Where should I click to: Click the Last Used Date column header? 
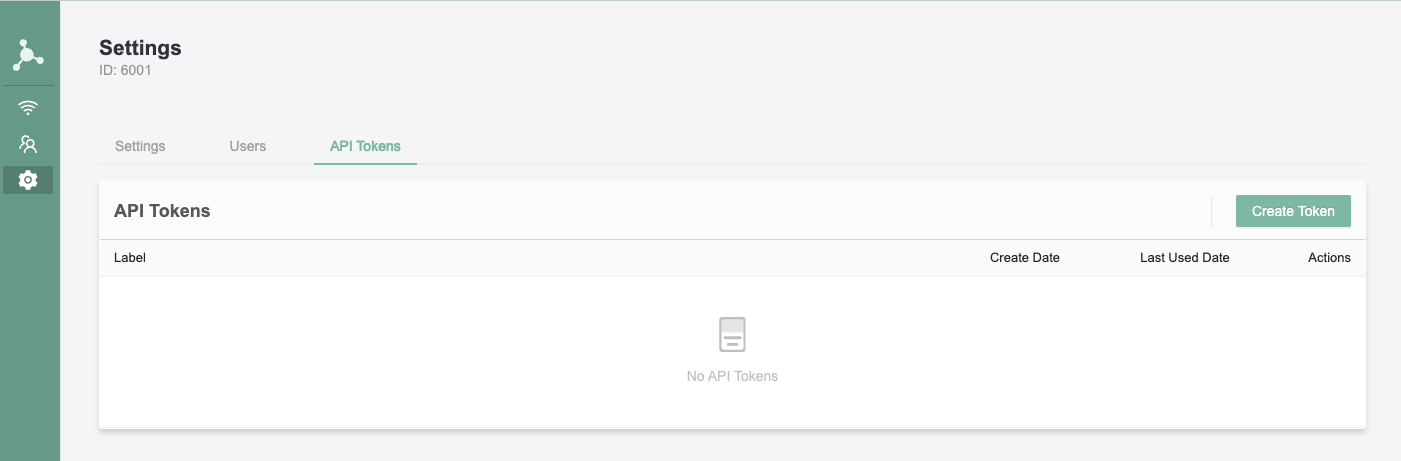[x=1184, y=258]
